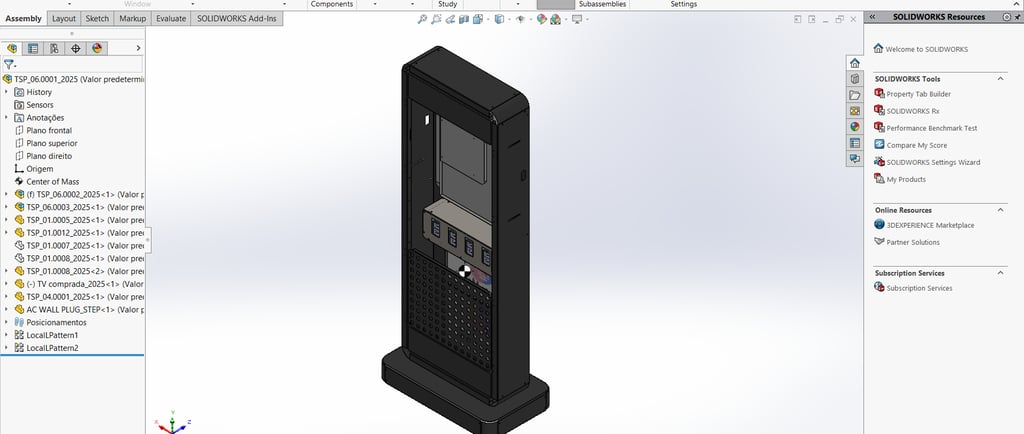
Task: Collapse the Subscription Services section
Action: coord(1000,273)
